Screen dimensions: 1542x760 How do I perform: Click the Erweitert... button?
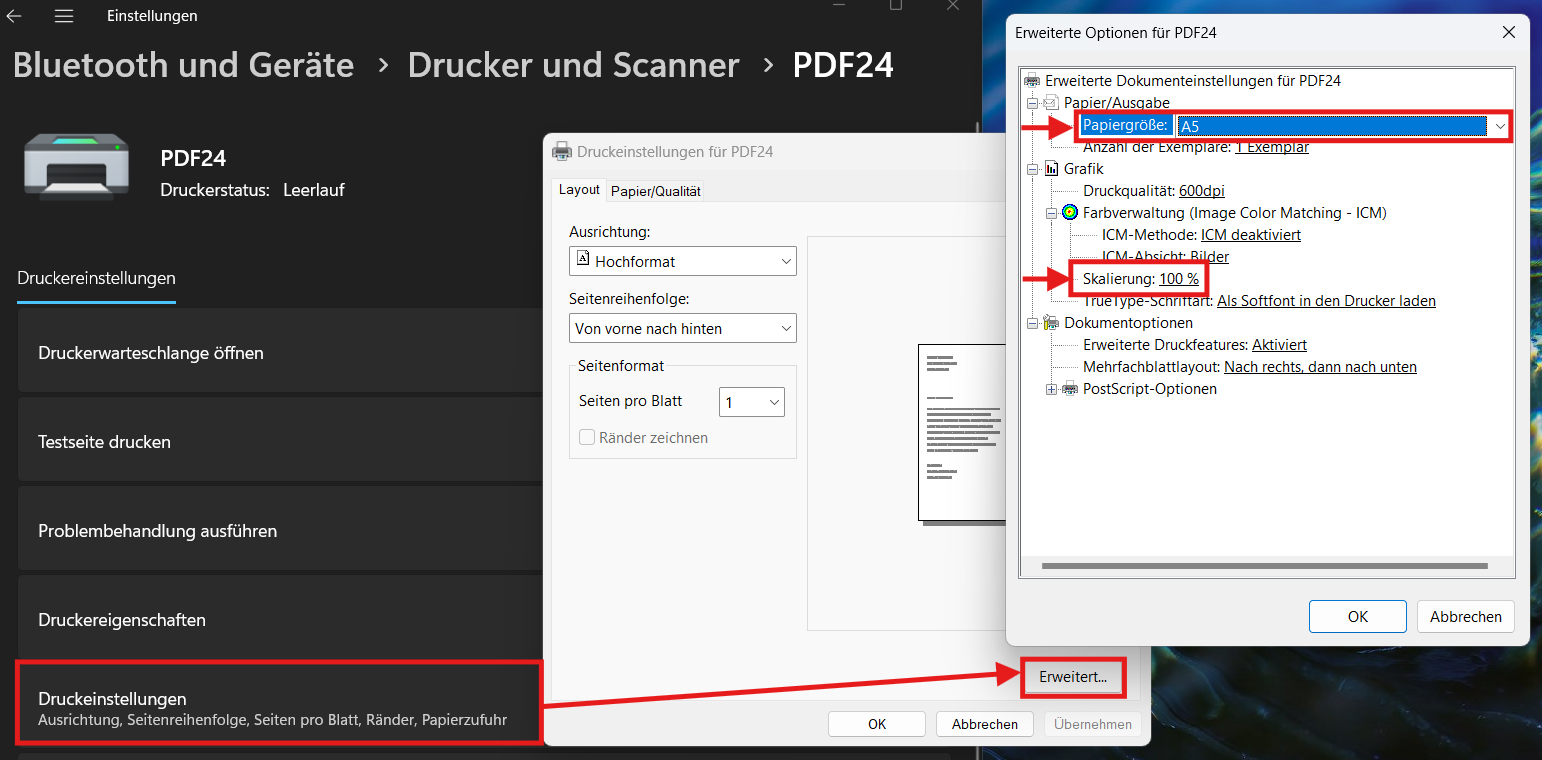tap(1073, 677)
